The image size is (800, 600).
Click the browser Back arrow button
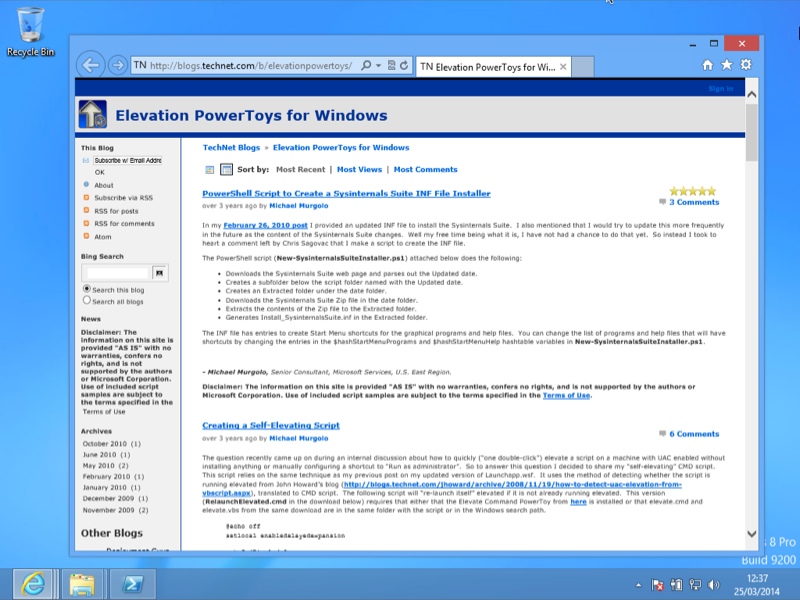tap(91, 65)
